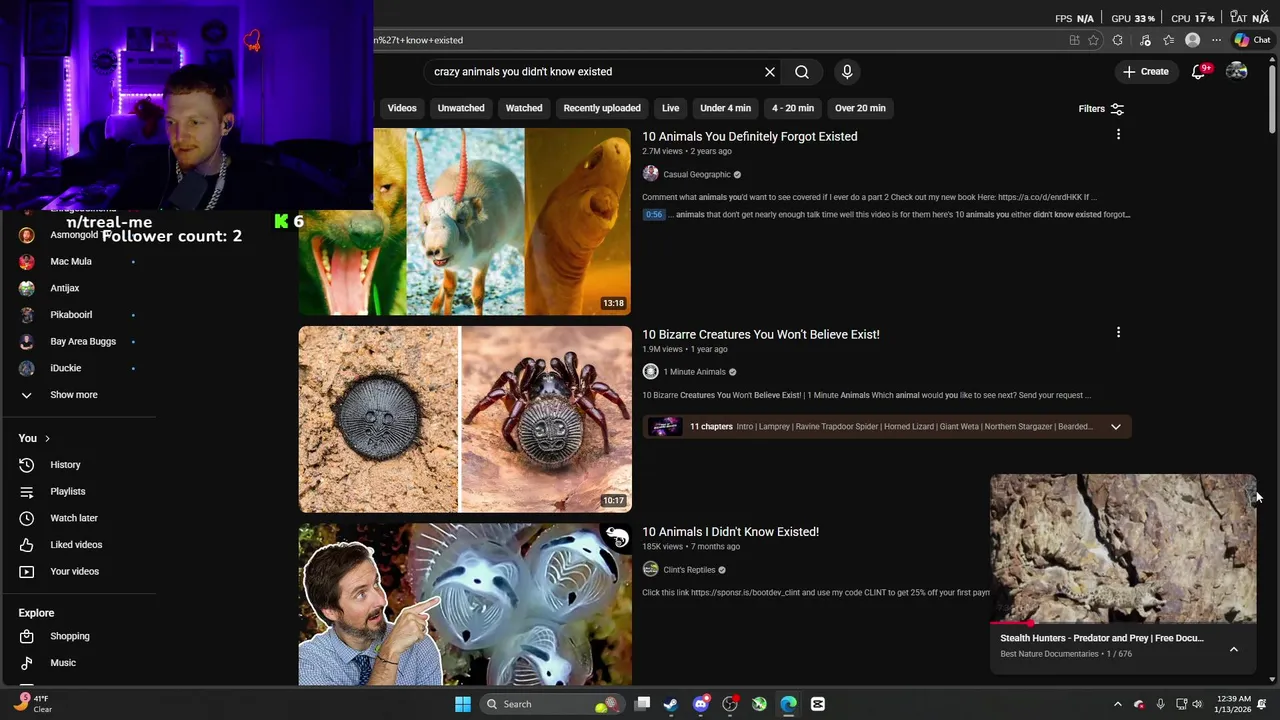Screen dimensions: 1280x720
Task: Show hidden system tray icons
Action: (x=1118, y=704)
